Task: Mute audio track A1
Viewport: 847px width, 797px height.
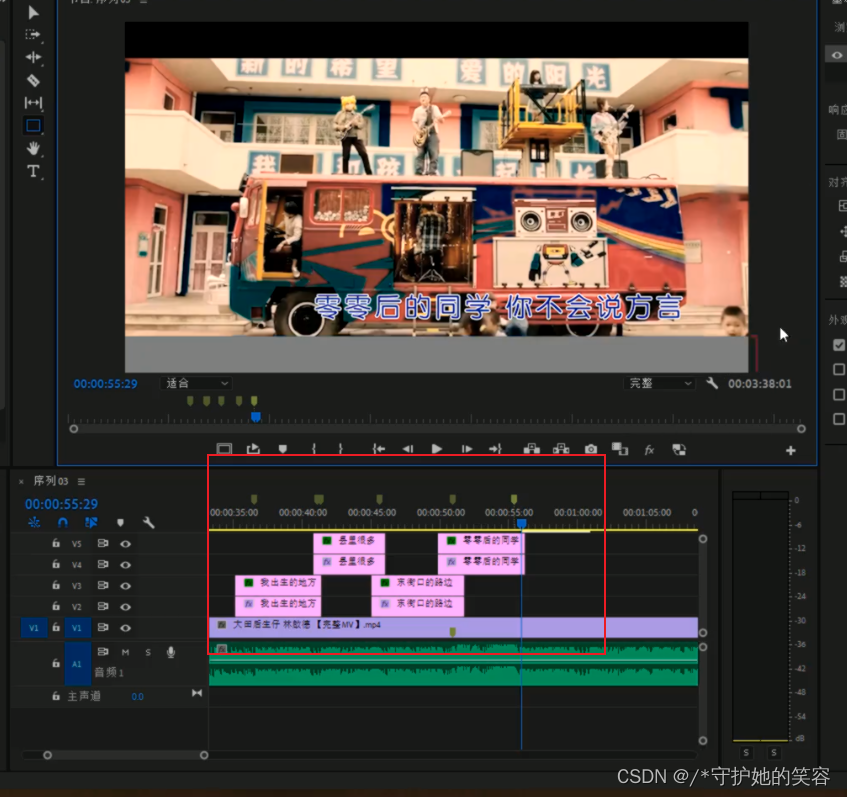Action: (x=125, y=652)
